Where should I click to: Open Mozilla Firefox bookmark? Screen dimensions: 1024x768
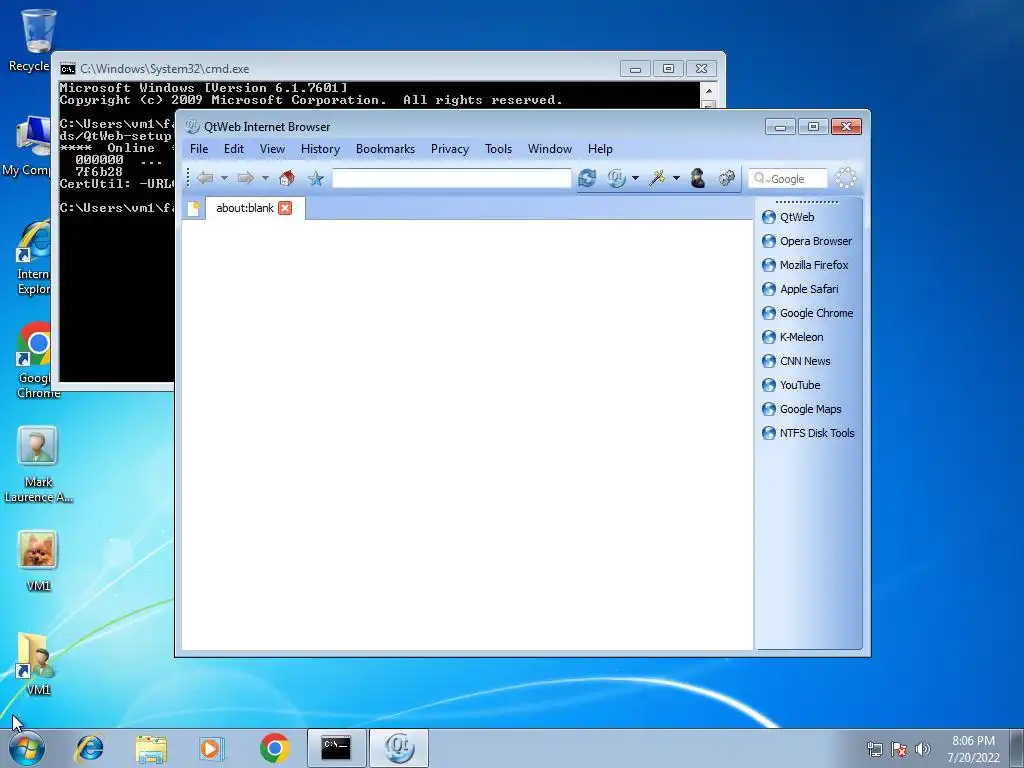[x=805, y=265]
